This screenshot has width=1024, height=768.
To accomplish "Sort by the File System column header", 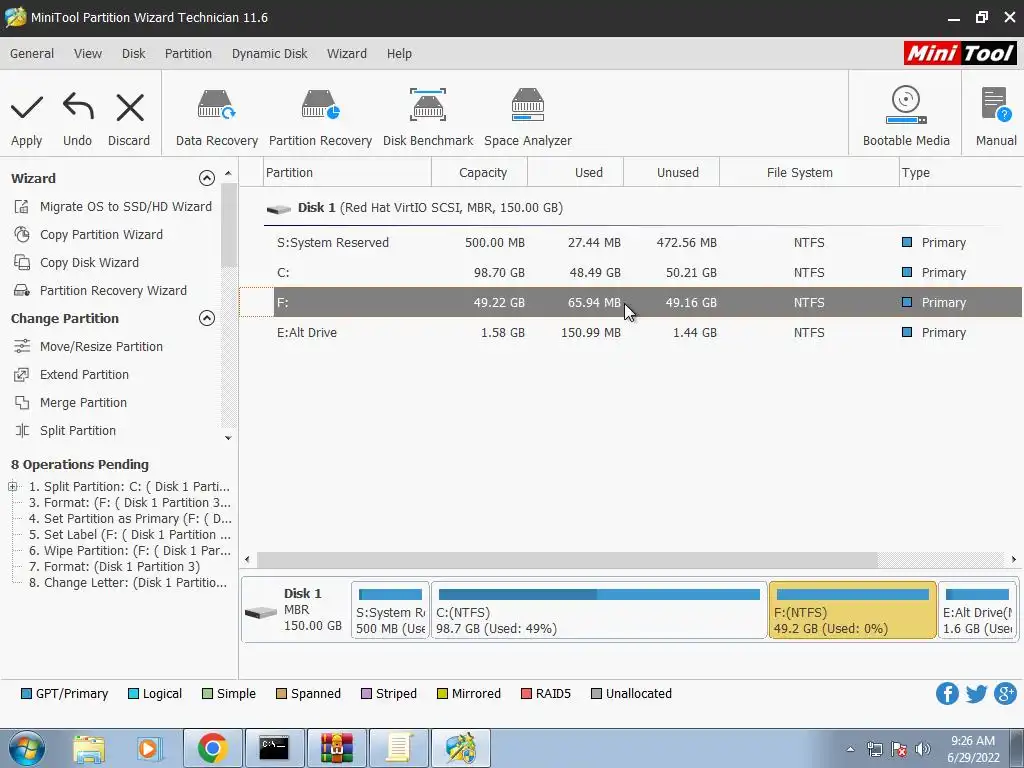I will [x=809, y=172].
